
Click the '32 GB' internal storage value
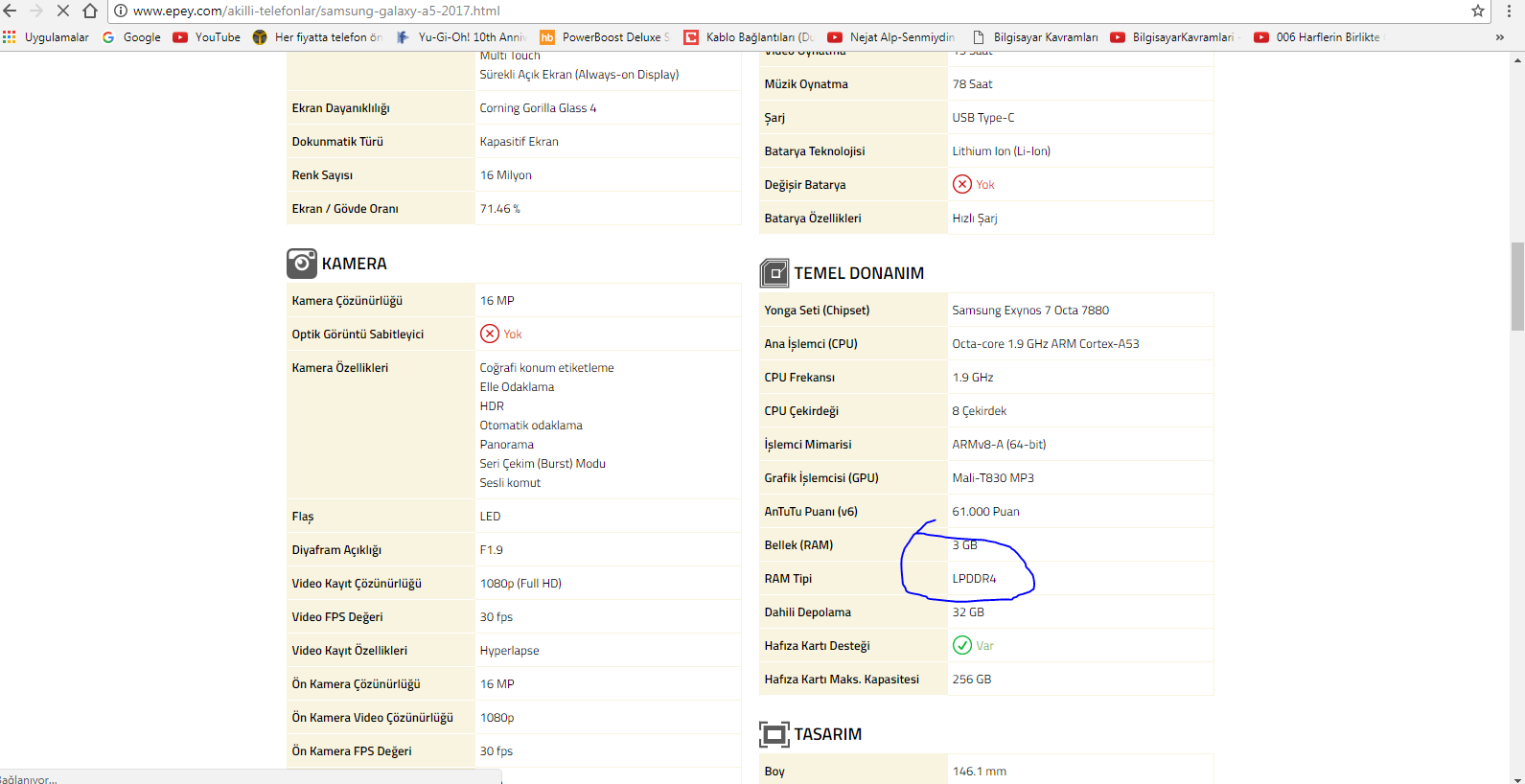(x=968, y=612)
